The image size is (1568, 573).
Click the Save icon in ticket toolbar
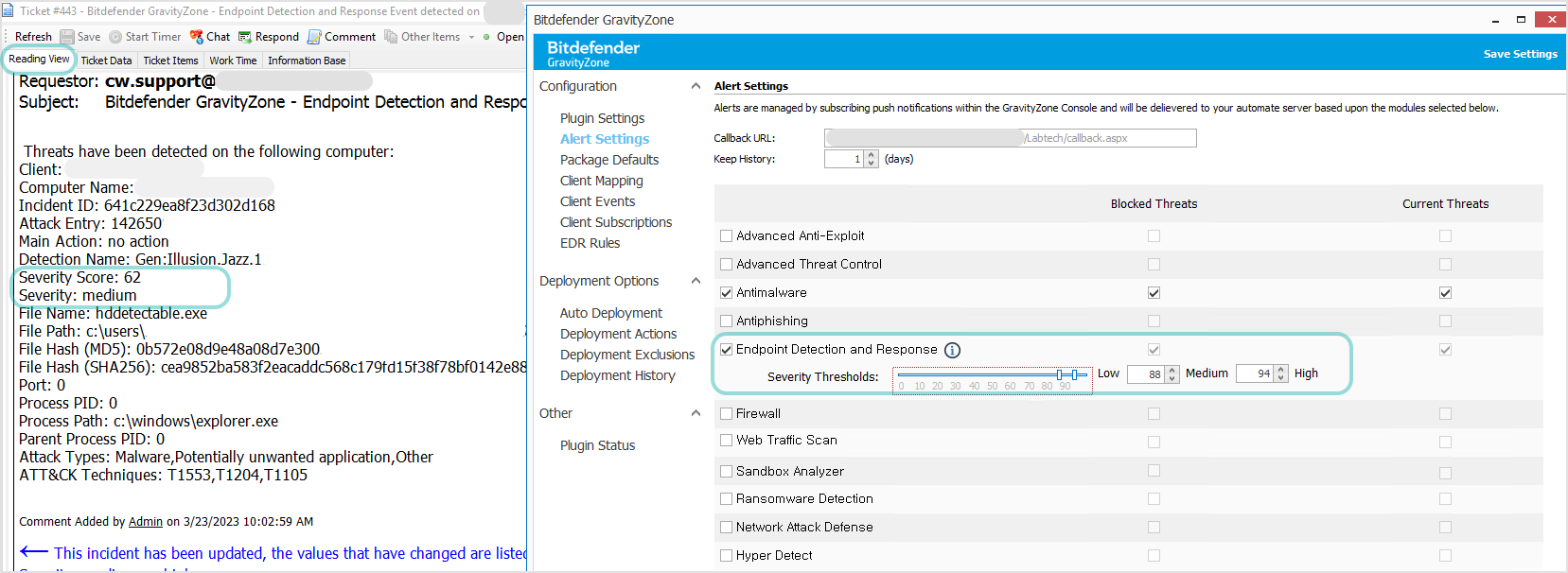click(x=67, y=37)
